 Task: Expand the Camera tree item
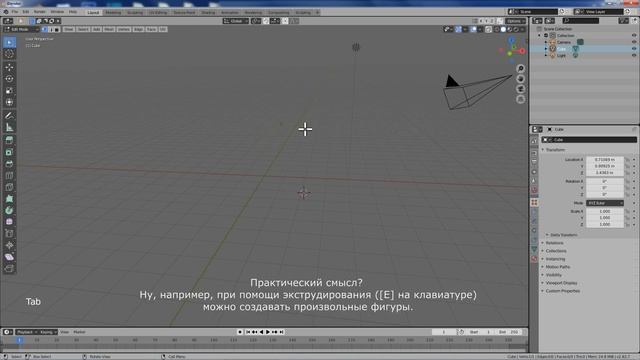point(546,42)
